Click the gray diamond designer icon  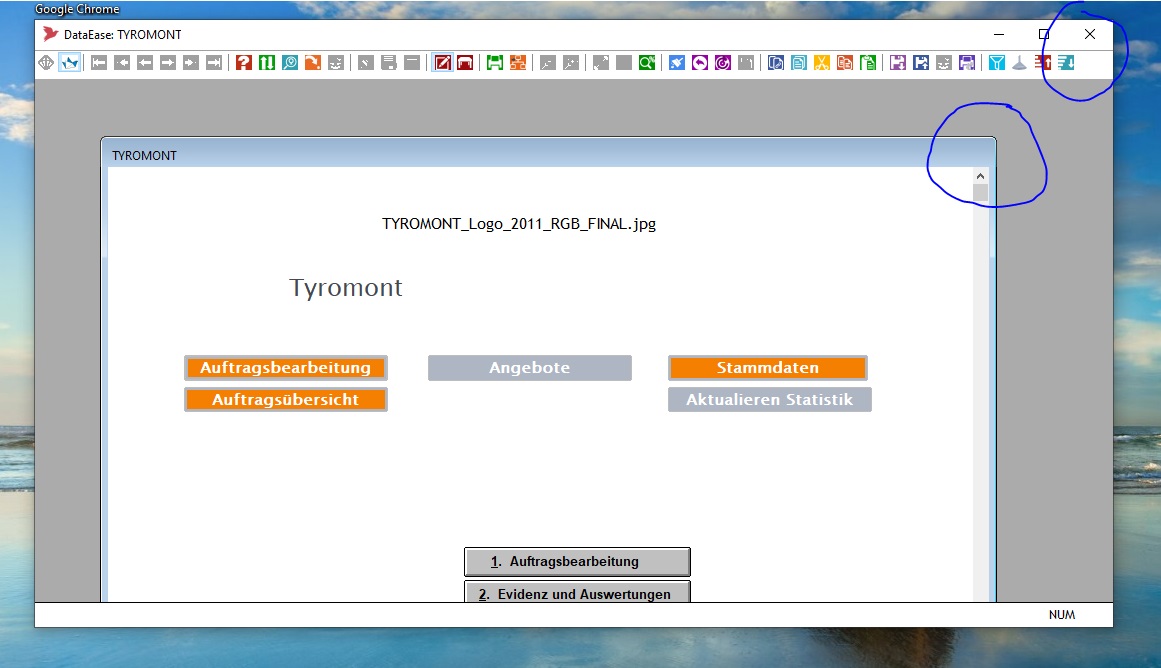[46, 63]
